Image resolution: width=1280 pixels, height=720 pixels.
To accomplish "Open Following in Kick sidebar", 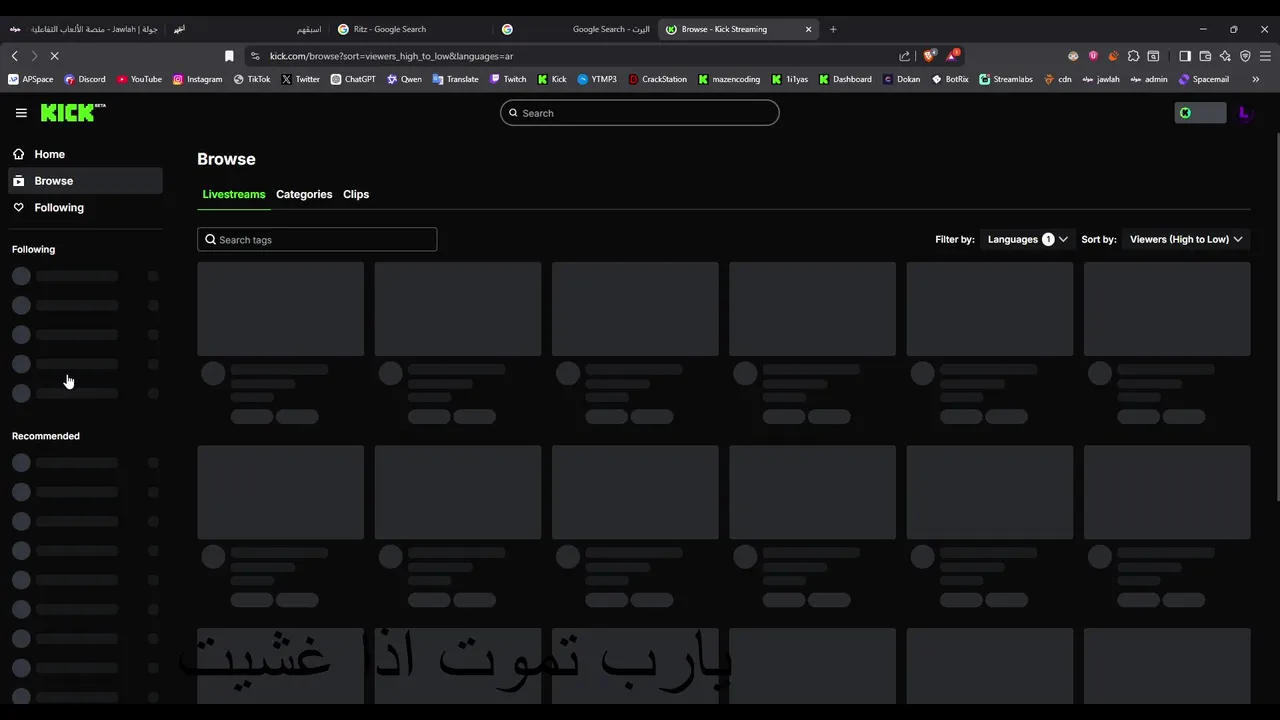I will tap(85, 208).
